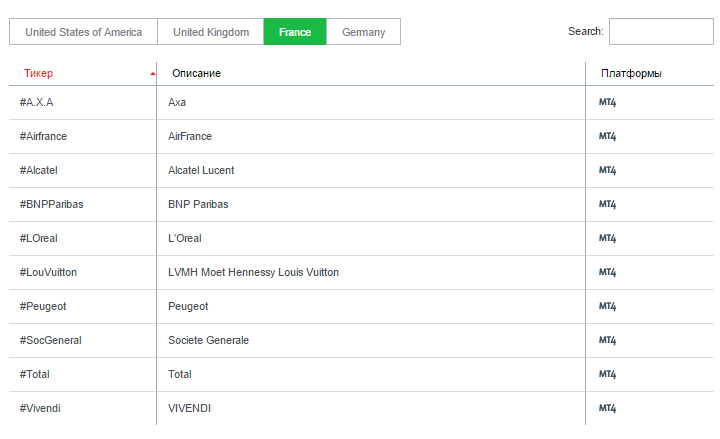The image size is (720, 439).
Task: Select the France tab
Action: (x=295, y=32)
